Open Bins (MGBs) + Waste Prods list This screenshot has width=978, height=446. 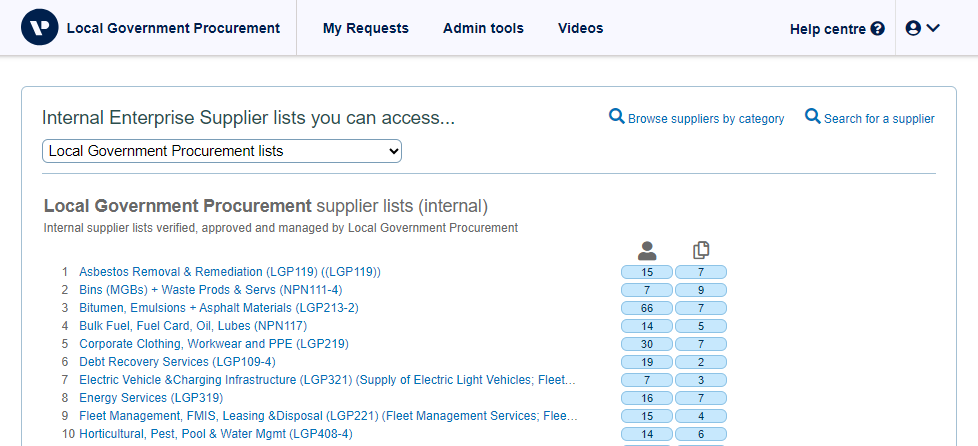[211, 290]
